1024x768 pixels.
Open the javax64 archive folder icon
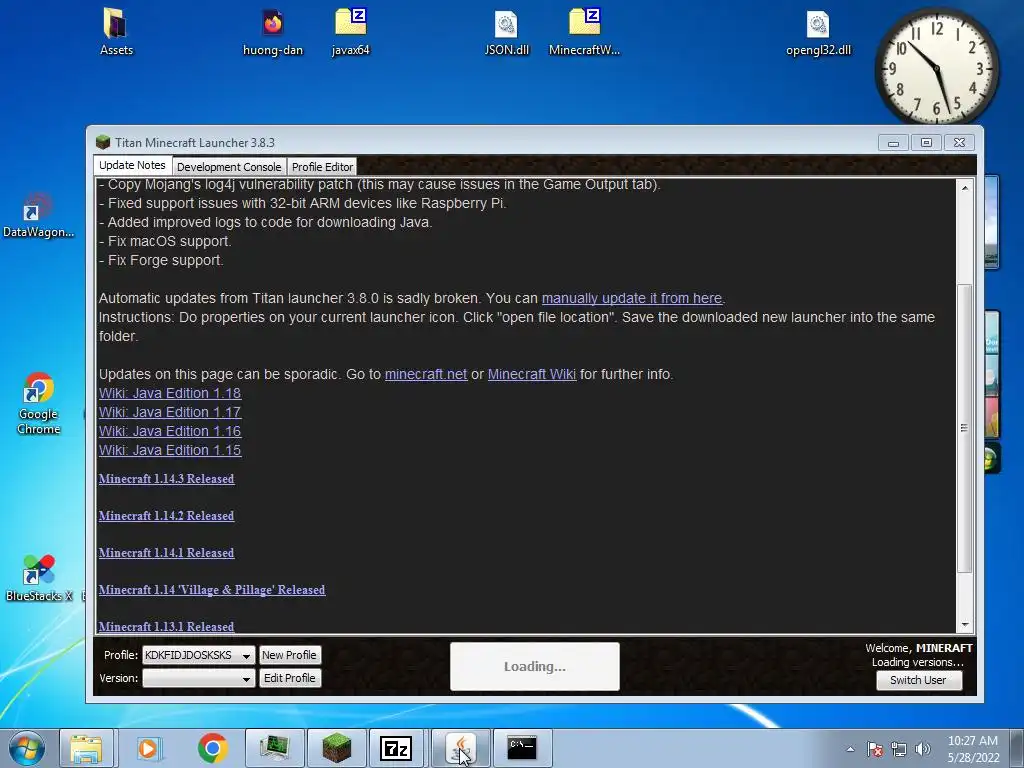pyautogui.click(x=351, y=31)
